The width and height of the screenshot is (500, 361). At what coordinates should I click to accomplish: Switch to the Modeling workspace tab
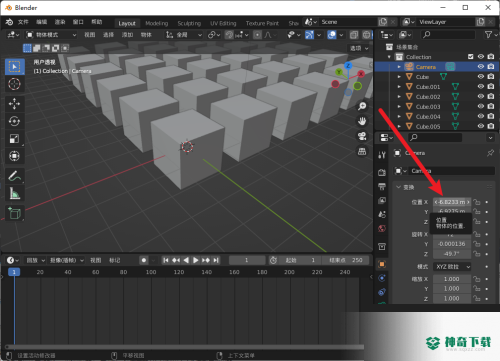[x=157, y=23]
